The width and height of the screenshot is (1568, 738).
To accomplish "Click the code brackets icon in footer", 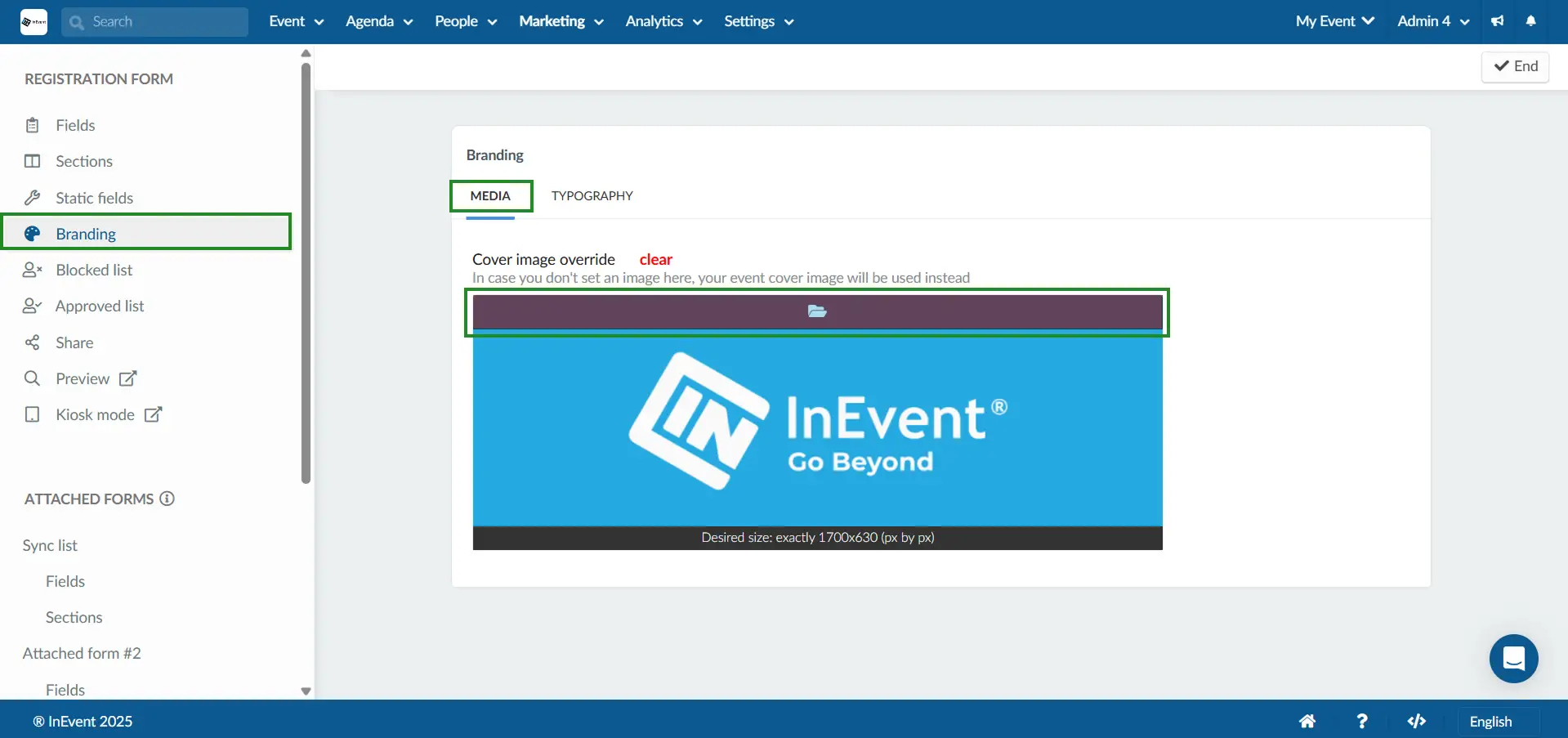I will (x=1417, y=721).
